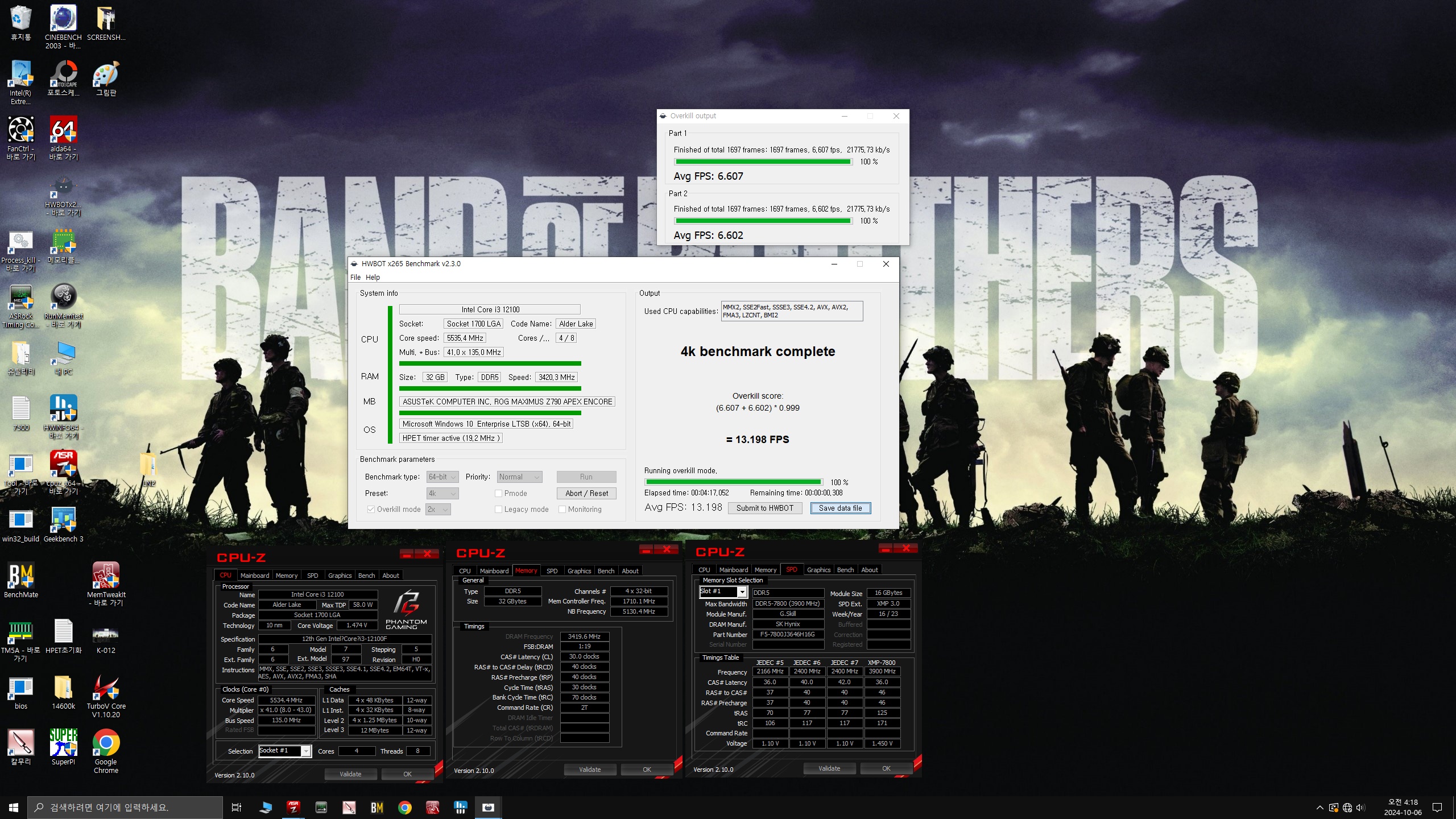The image size is (1456, 819).
Task: Open the 14600k folder on the desktop
Action: [63, 692]
